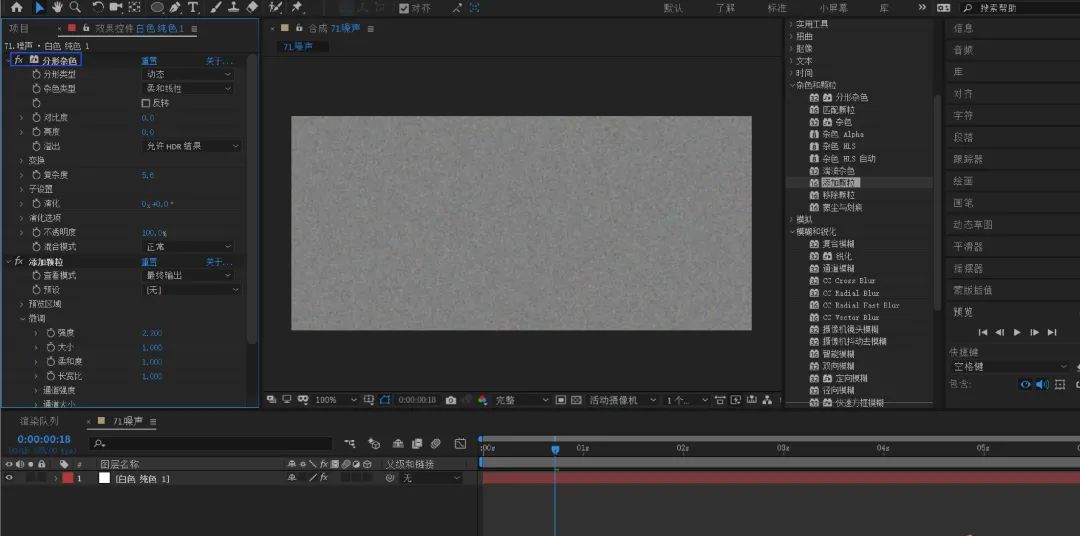Select the 标准 workspace
The height and width of the screenshot is (536, 1080).
pyautogui.click(x=777, y=8)
